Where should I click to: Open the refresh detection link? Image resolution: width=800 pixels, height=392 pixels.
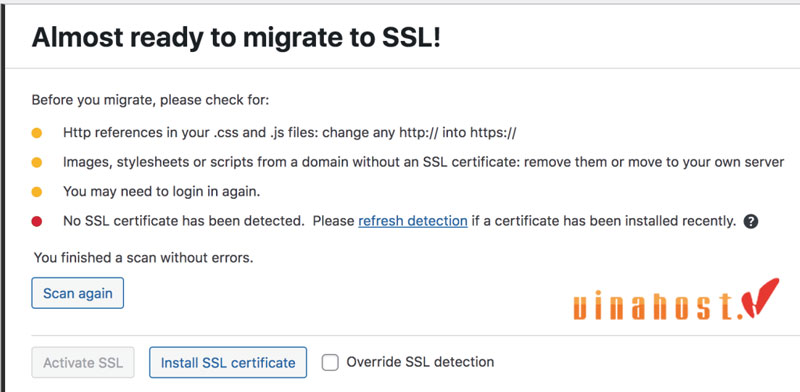click(x=413, y=221)
